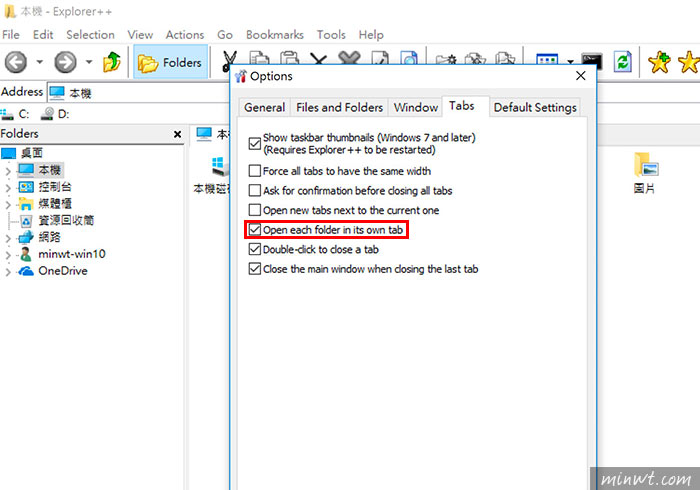The image size is (700, 490).
Task: Open the Views dropdown arrow
Action: (x=570, y=62)
